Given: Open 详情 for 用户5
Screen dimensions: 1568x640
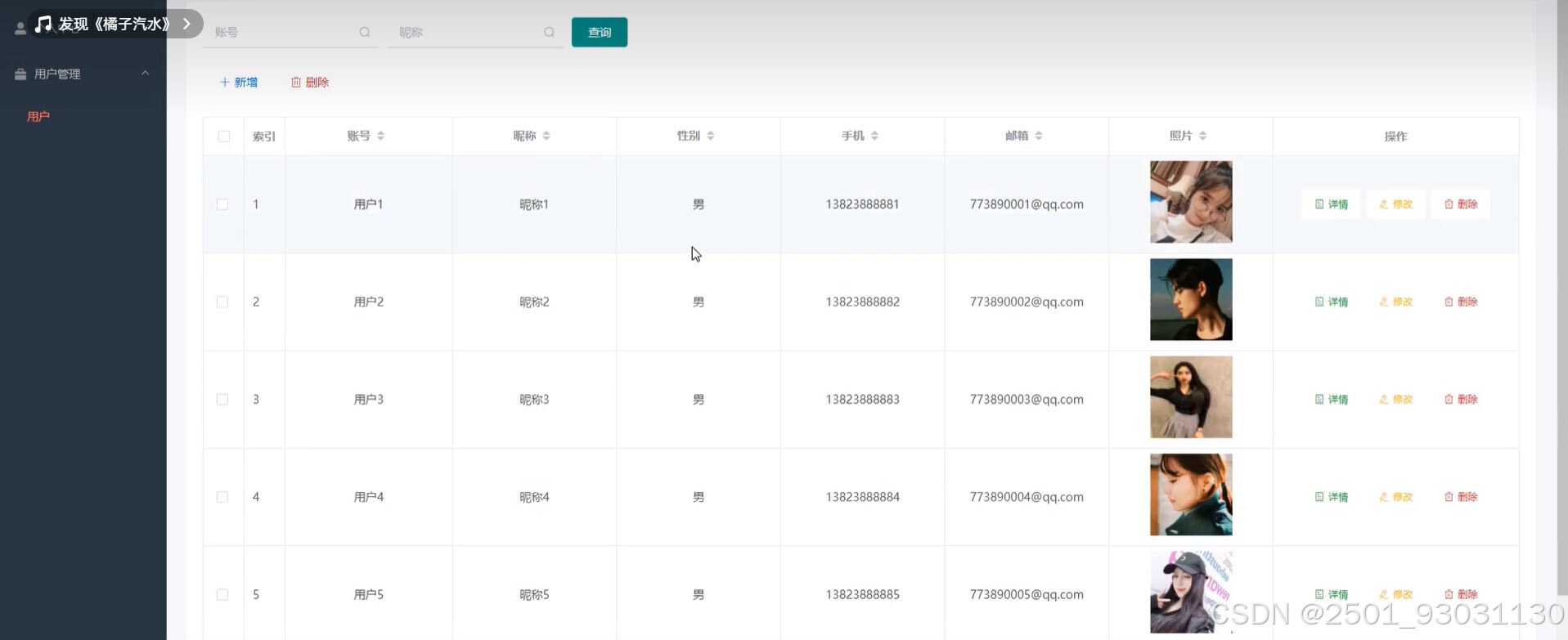Looking at the screenshot, I should (1331, 594).
